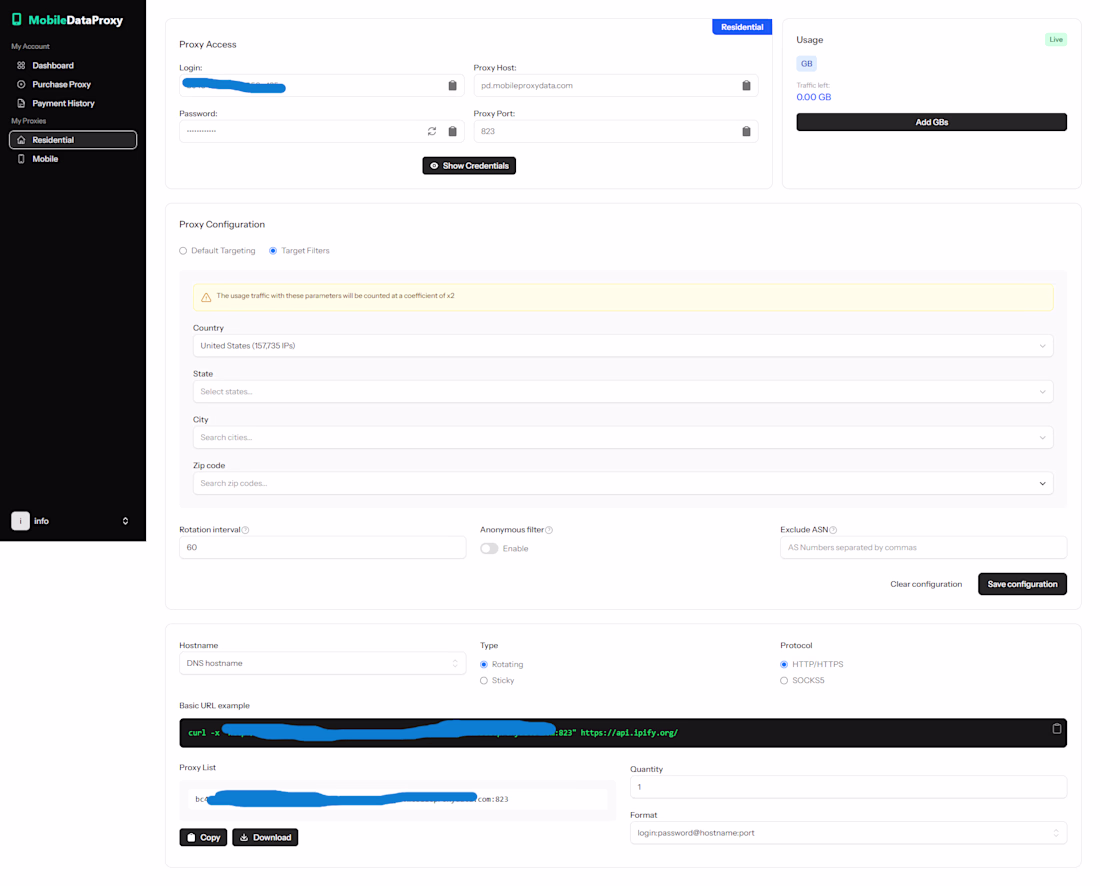Open Dashboard from the sidebar

53,65
